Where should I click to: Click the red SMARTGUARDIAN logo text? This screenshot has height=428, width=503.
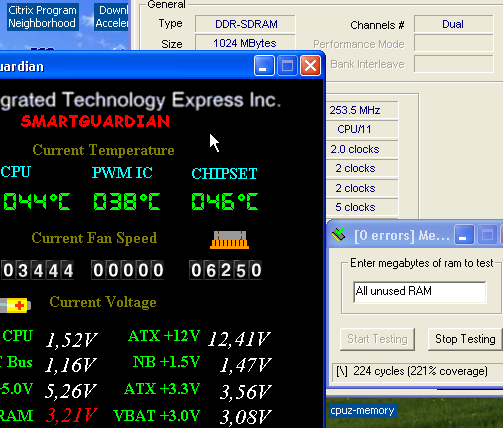pyautogui.click(x=95, y=121)
